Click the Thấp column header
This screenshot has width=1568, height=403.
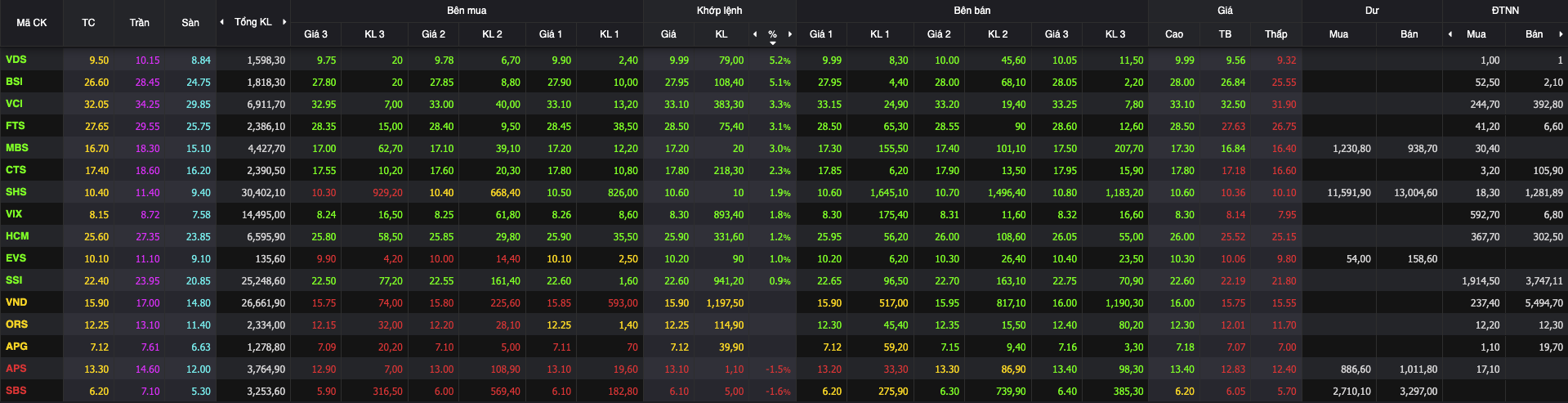pyautogui.click(x=1275, y=34)
